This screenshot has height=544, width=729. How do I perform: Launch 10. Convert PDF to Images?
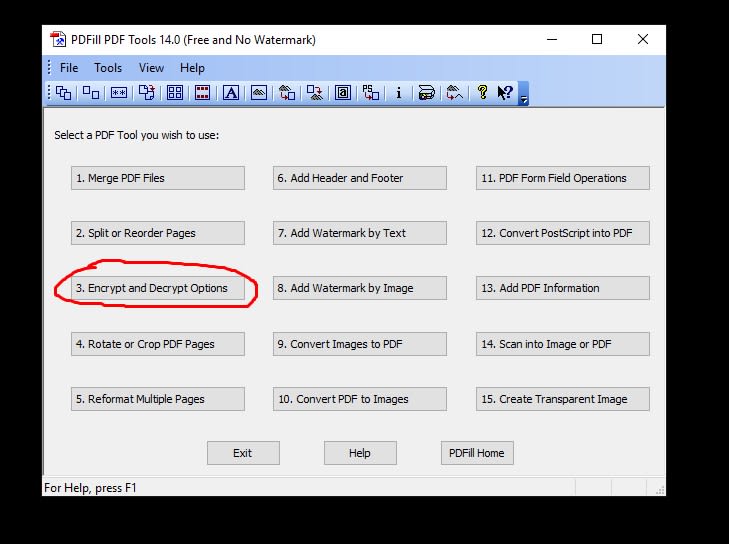[360, 399]
